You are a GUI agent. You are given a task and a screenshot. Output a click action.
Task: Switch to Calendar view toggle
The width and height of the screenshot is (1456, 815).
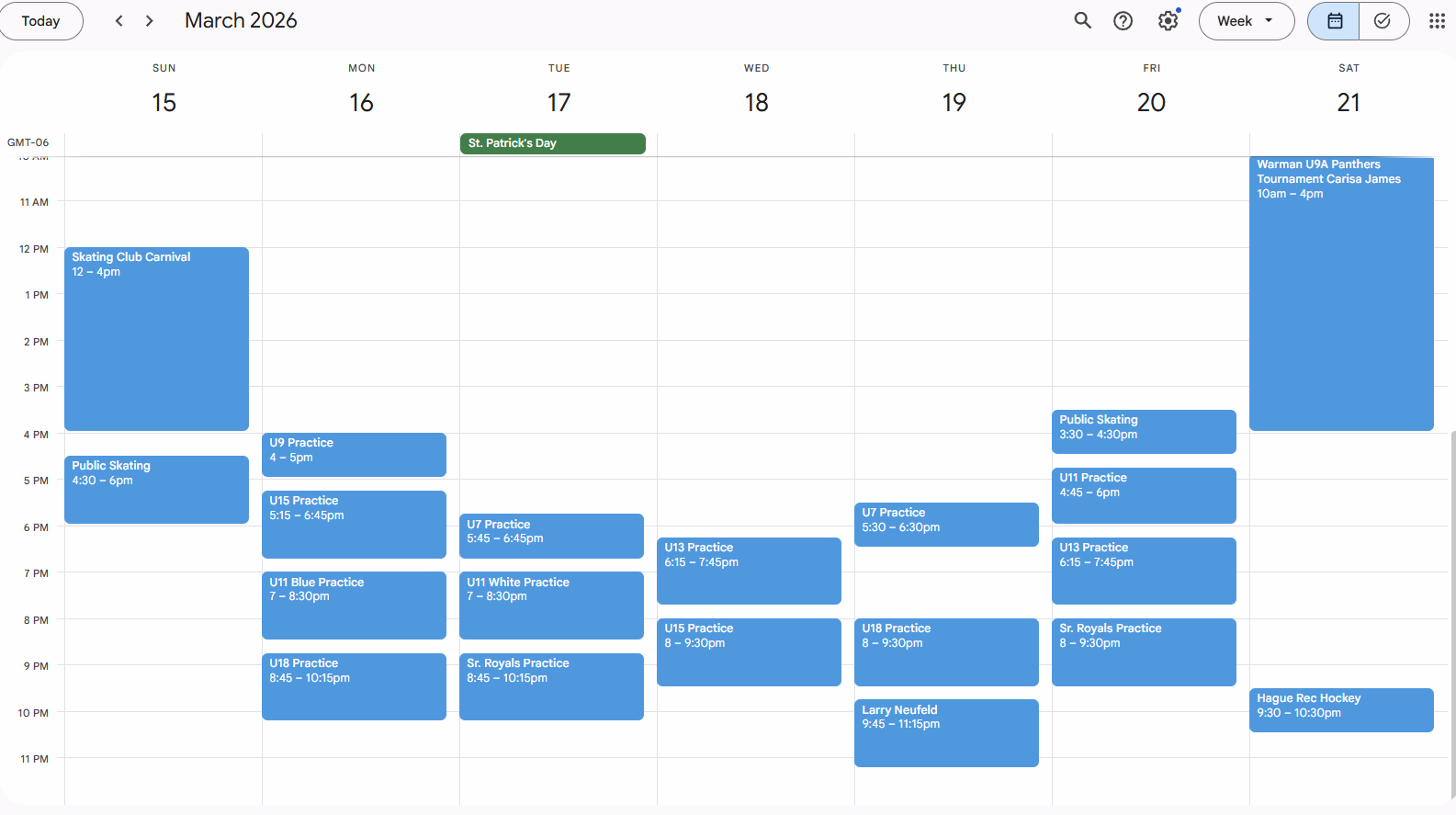click(1334, 21)
